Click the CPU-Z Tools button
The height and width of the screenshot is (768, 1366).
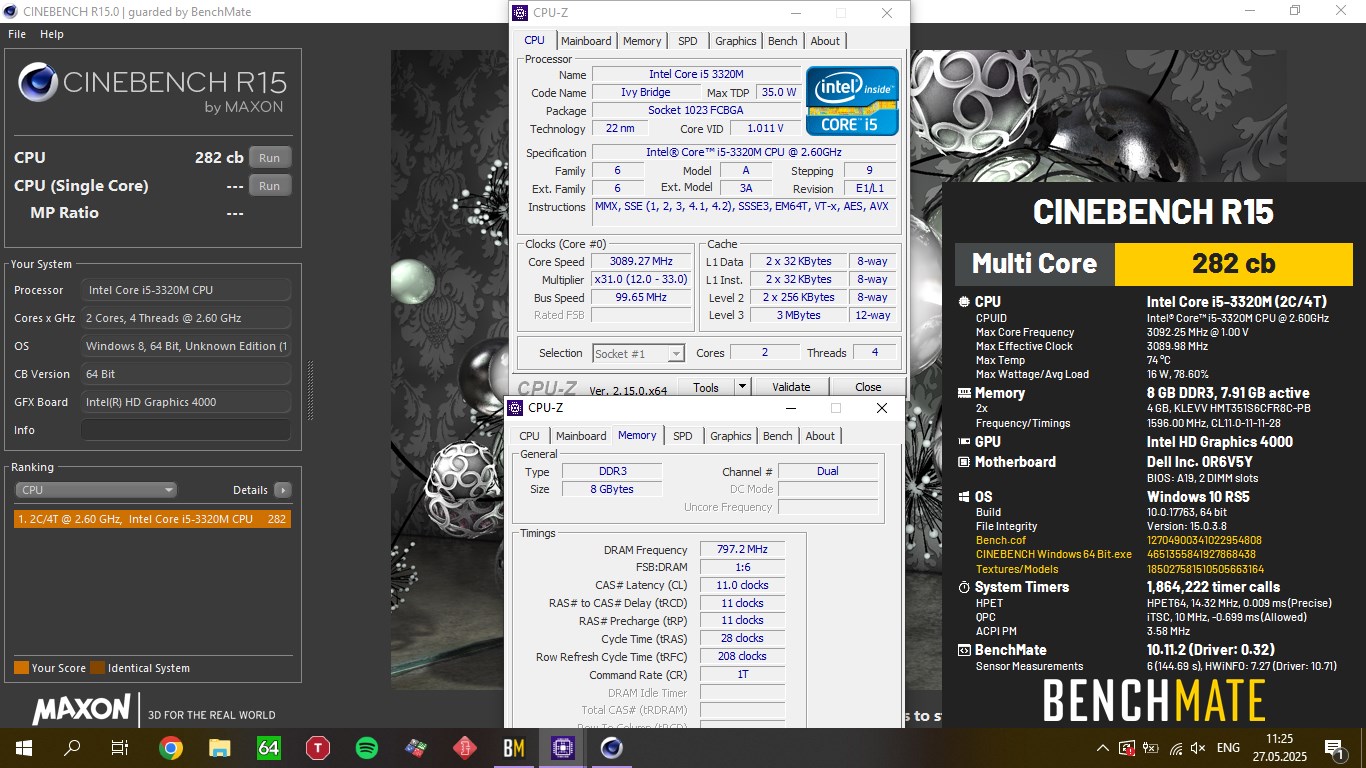706,387
